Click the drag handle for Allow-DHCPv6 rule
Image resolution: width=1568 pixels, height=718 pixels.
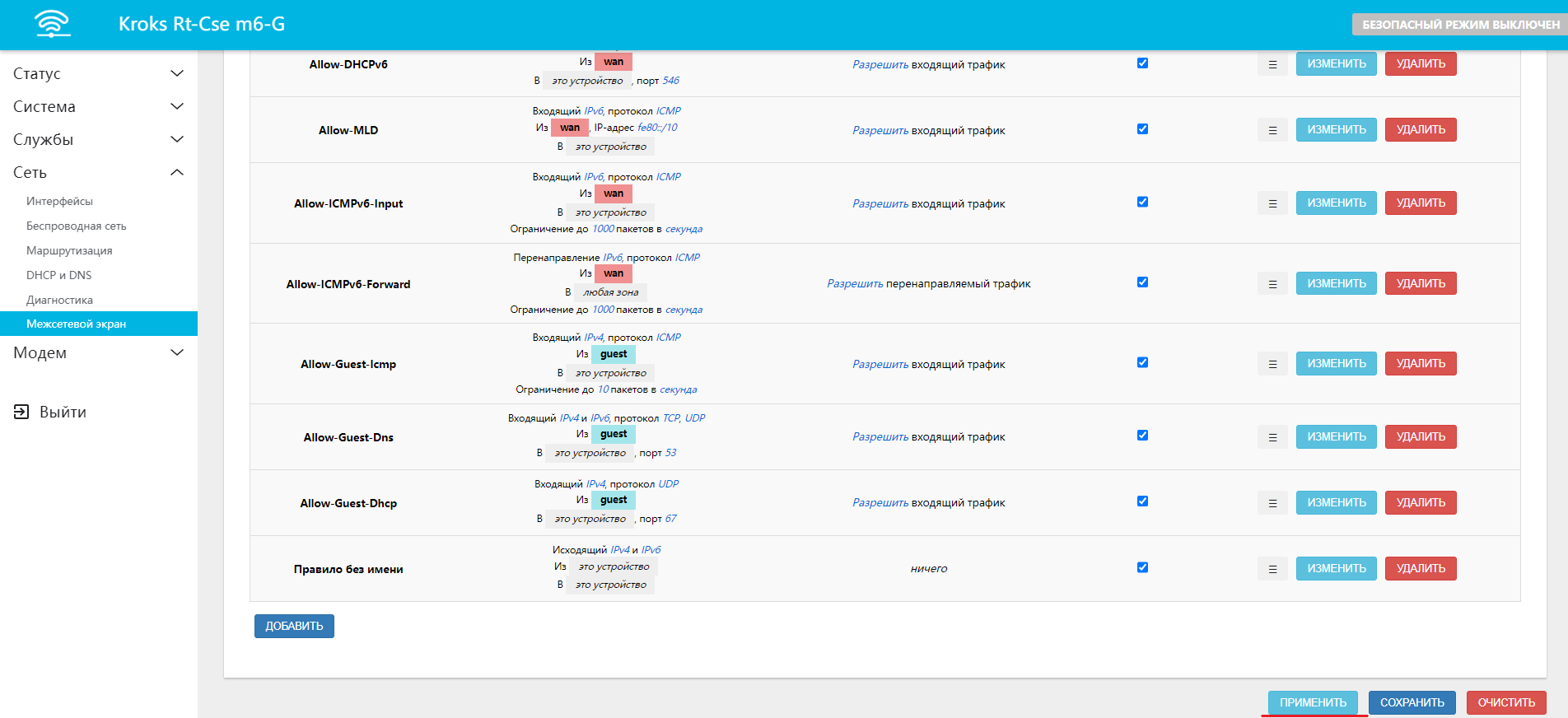[1272, 64]
